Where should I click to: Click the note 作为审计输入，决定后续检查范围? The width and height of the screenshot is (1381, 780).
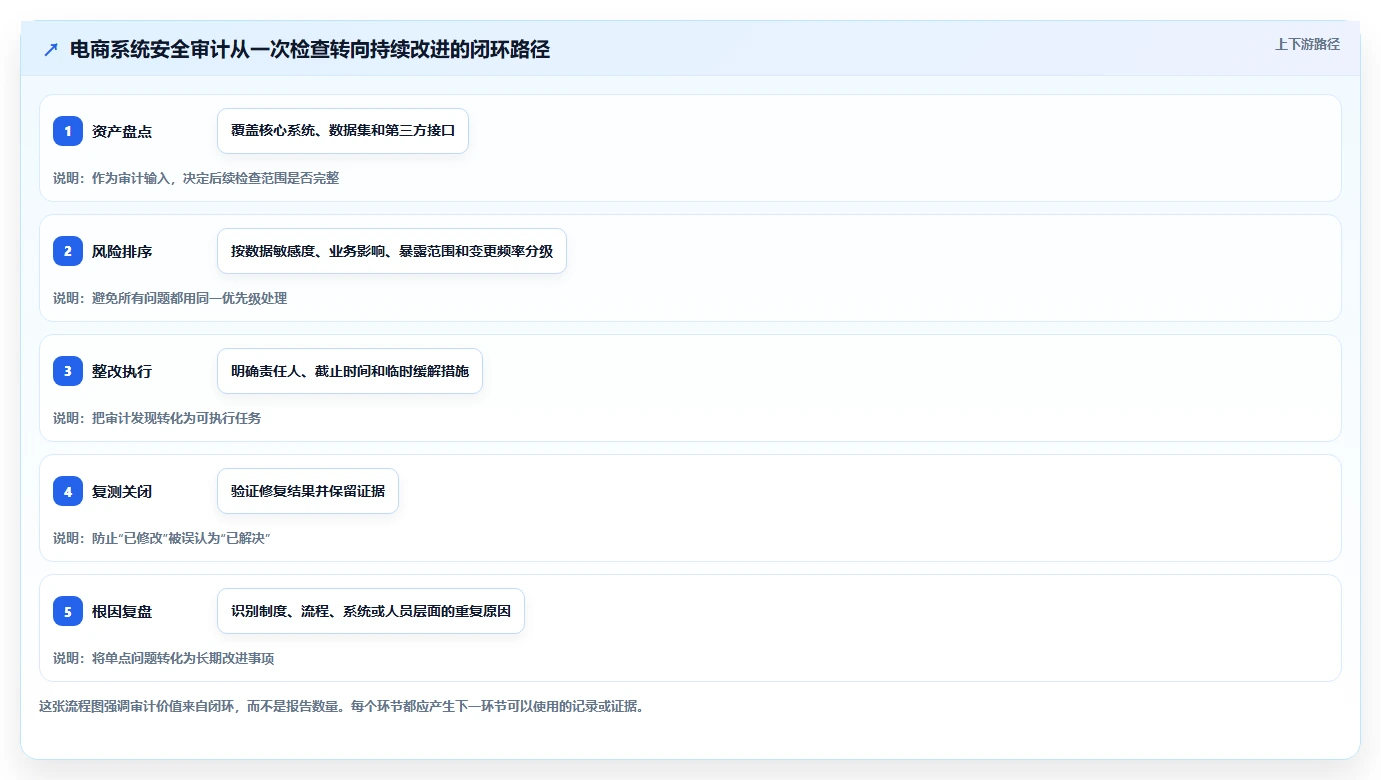coord(196,178)
